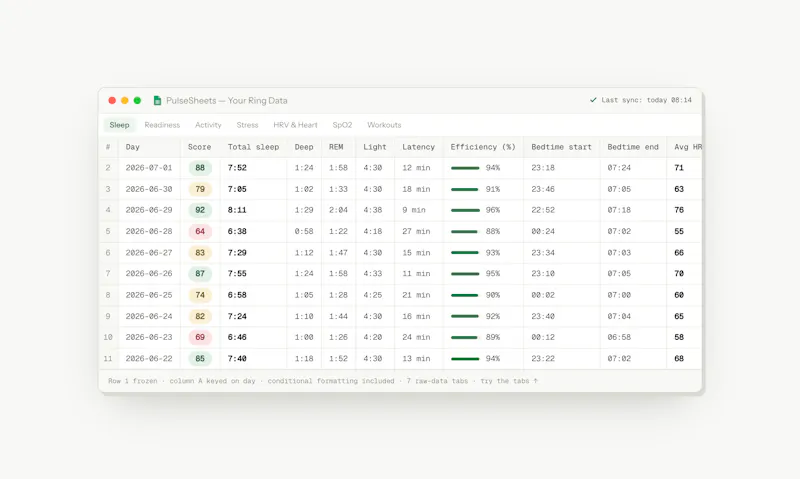Click the Deep column header
The height and width of the screenshot is (479, 800).
304,147
